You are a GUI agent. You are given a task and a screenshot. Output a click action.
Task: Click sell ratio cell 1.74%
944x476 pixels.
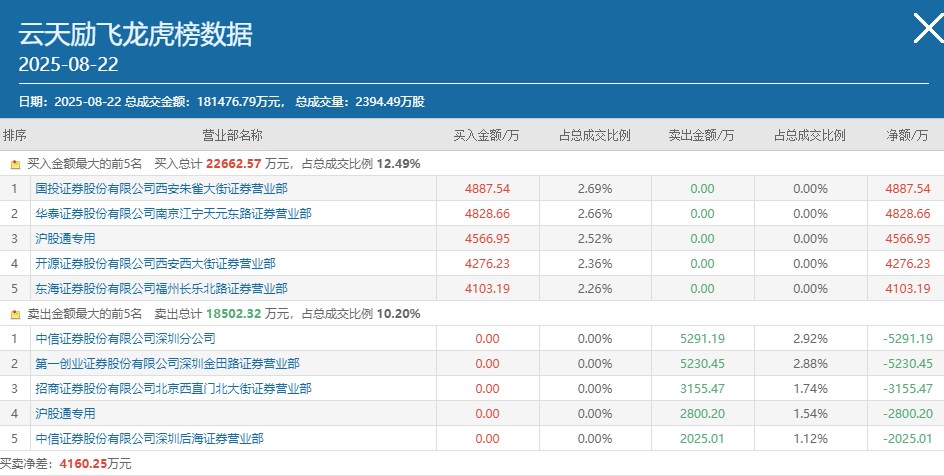pos(810,389)
